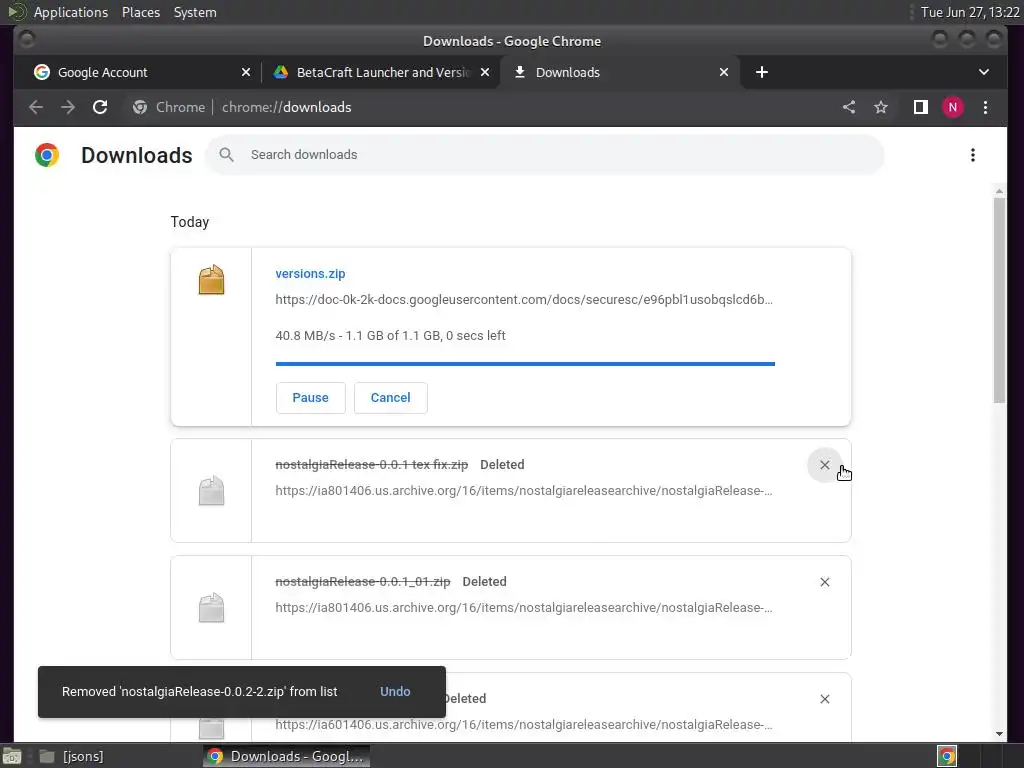Image resolution: width=1024 pixels, height=768 pixels.
Task: Cancel the versions.zip download
Action: pyautogui.click(x=391, y=398)
